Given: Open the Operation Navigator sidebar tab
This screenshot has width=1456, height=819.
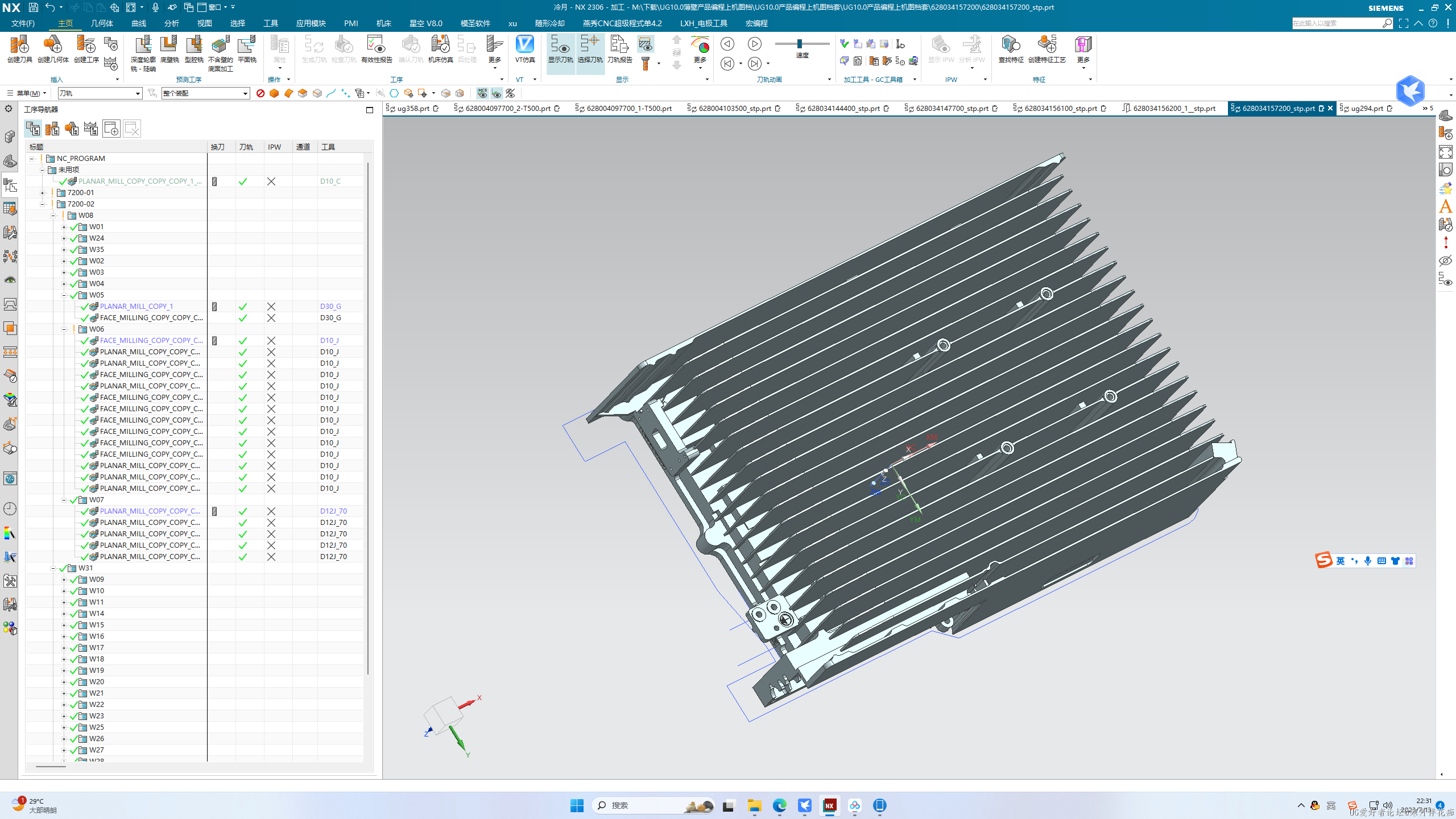Looking at the screenshot, I should (10, 185).
